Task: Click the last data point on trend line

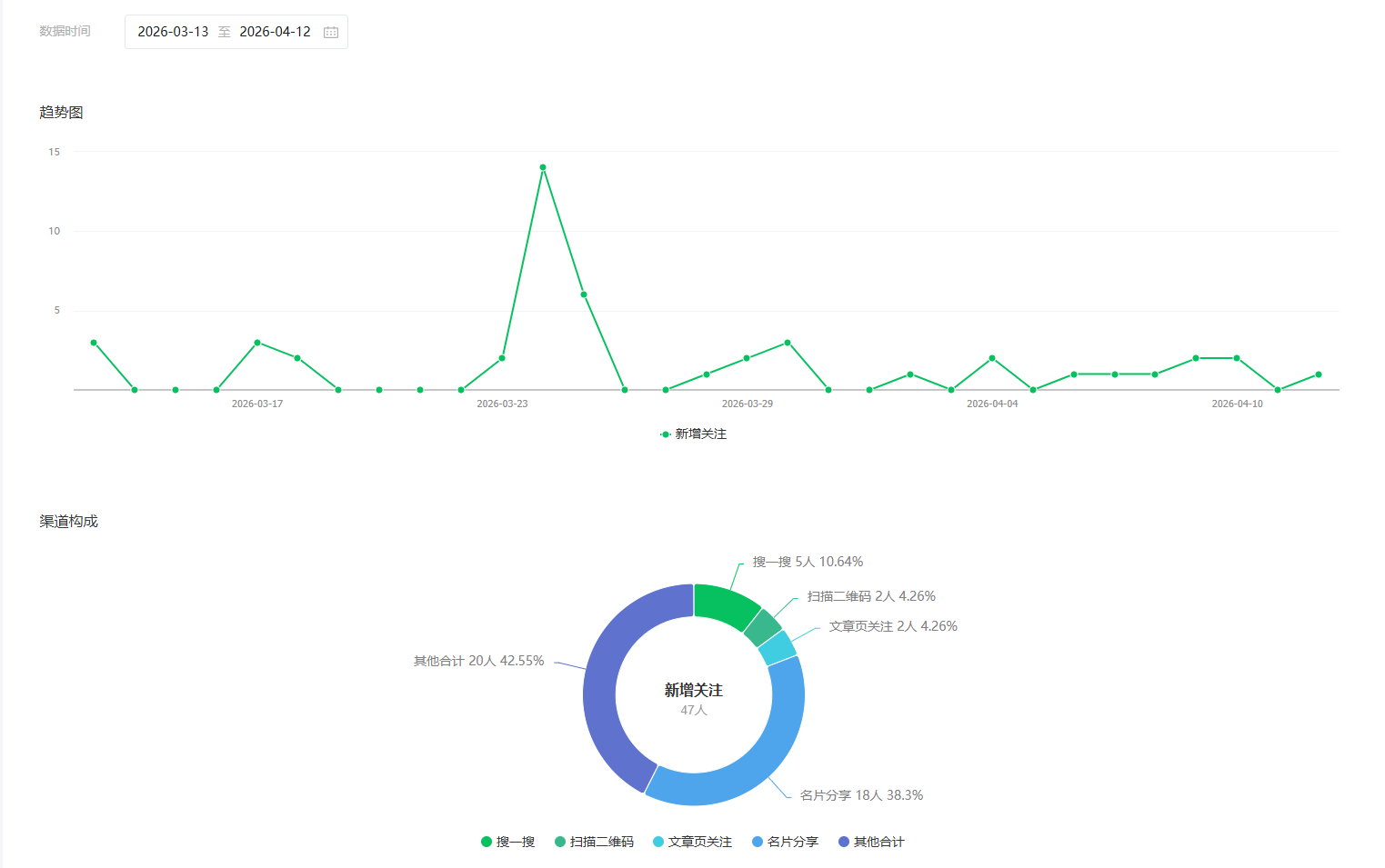Action: click(1319, 374)
